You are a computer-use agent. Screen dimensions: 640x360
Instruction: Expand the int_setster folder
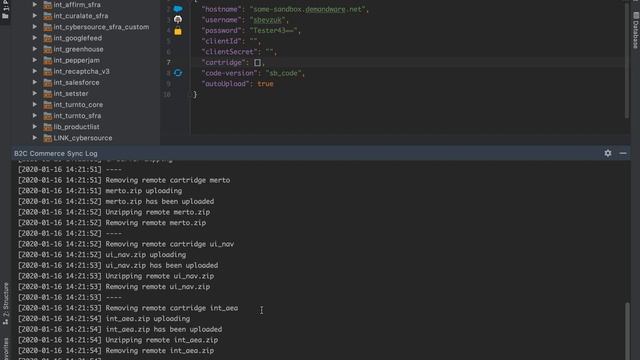point(35,93)
